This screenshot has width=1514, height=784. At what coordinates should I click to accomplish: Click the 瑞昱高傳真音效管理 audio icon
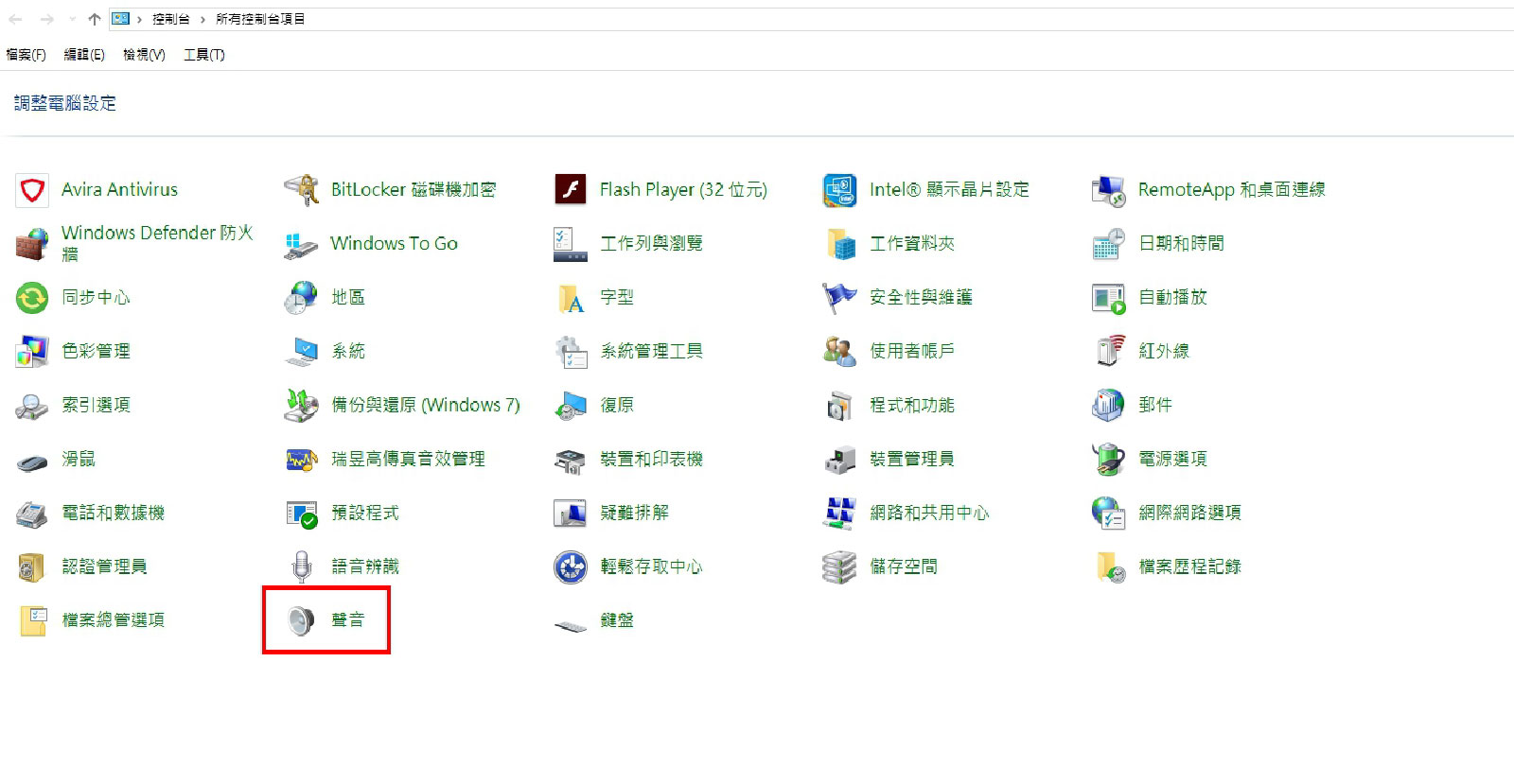(301, 460)
